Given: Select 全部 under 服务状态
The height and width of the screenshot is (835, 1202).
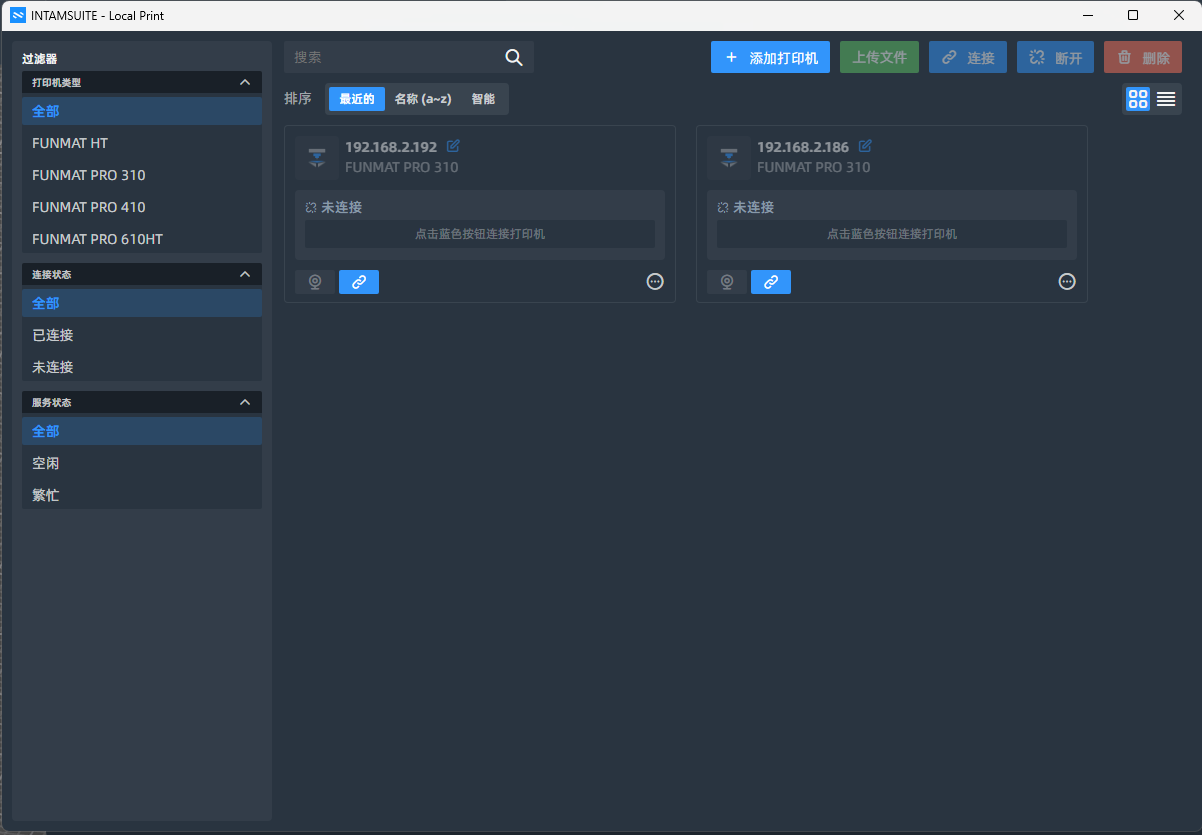Looking at the screenshot, I should click(142, 431).
